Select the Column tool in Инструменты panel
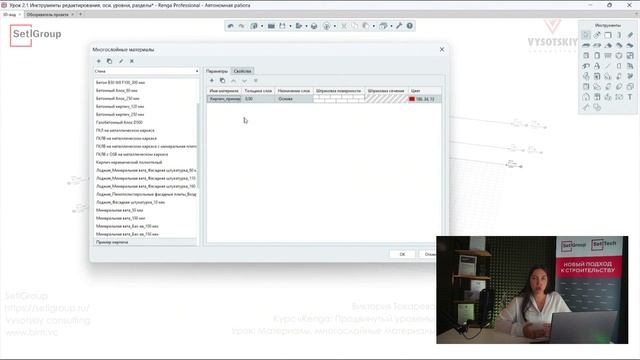 [x=619, y=35]
